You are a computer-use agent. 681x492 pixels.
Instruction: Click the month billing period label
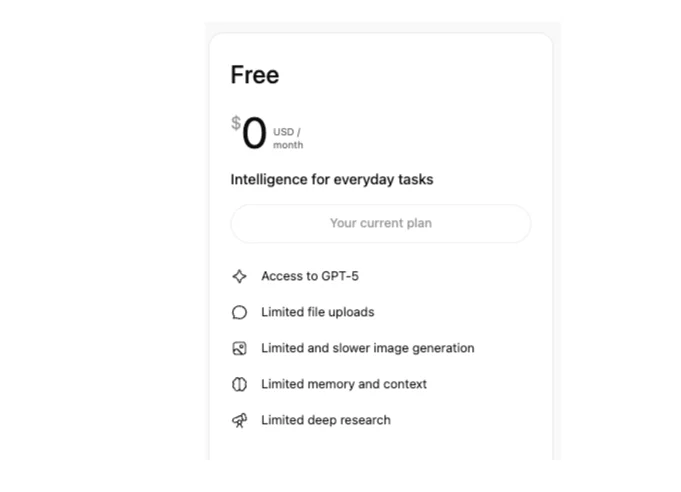coord(288,145)
